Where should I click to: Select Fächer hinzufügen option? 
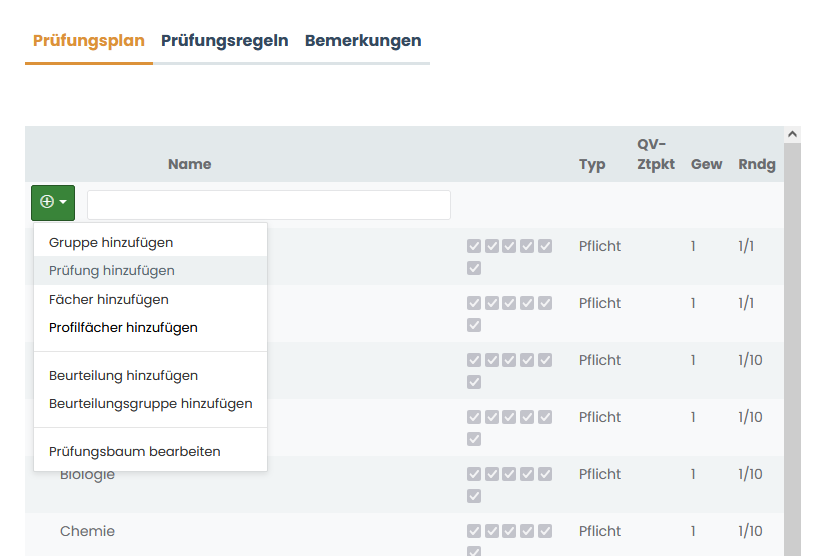150,299
